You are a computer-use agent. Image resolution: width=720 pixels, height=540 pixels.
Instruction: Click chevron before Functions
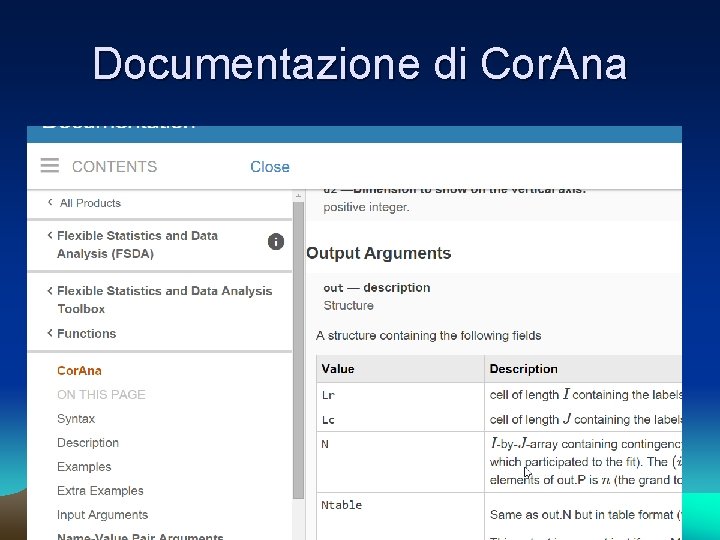pyautogui.click(x=50, y=333)
